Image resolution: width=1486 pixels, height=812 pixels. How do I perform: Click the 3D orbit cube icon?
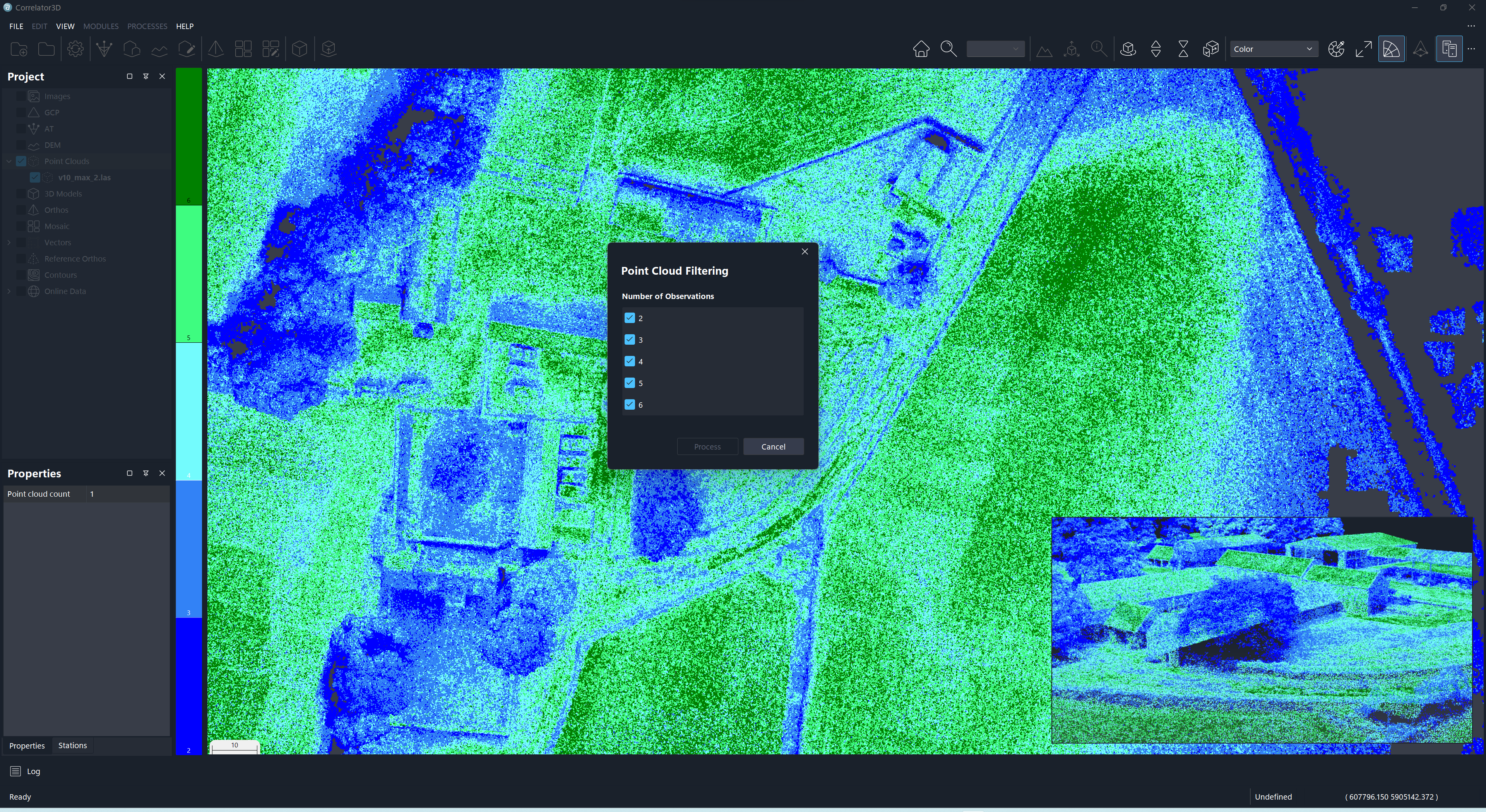(1128, 48)
